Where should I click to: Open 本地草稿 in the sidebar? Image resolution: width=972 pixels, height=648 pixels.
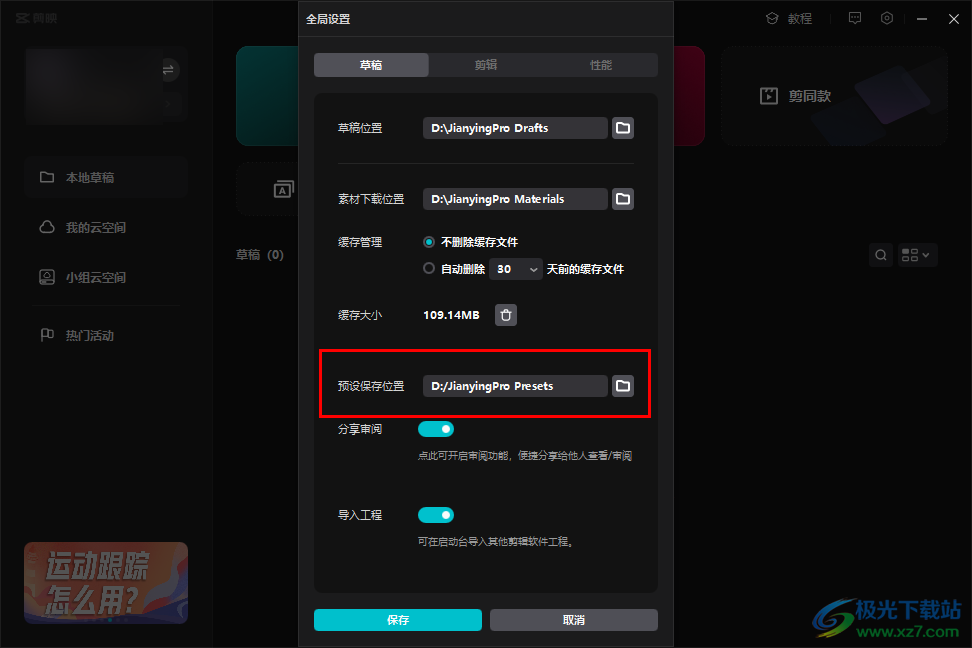click(x=106, y=177)
